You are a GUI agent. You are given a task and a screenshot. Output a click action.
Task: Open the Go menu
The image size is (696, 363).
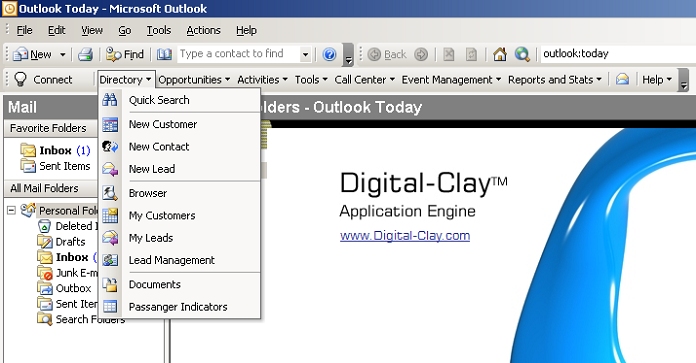coord(125,30)
